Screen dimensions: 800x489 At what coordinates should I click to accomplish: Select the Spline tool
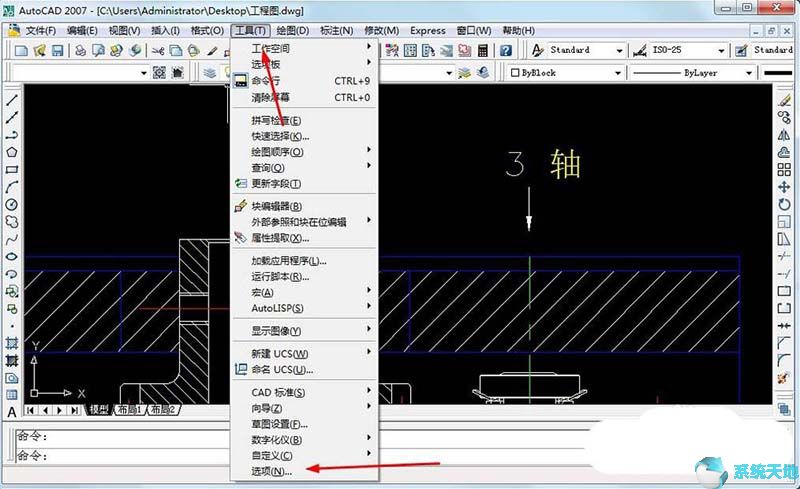click(x=12, y=239)
